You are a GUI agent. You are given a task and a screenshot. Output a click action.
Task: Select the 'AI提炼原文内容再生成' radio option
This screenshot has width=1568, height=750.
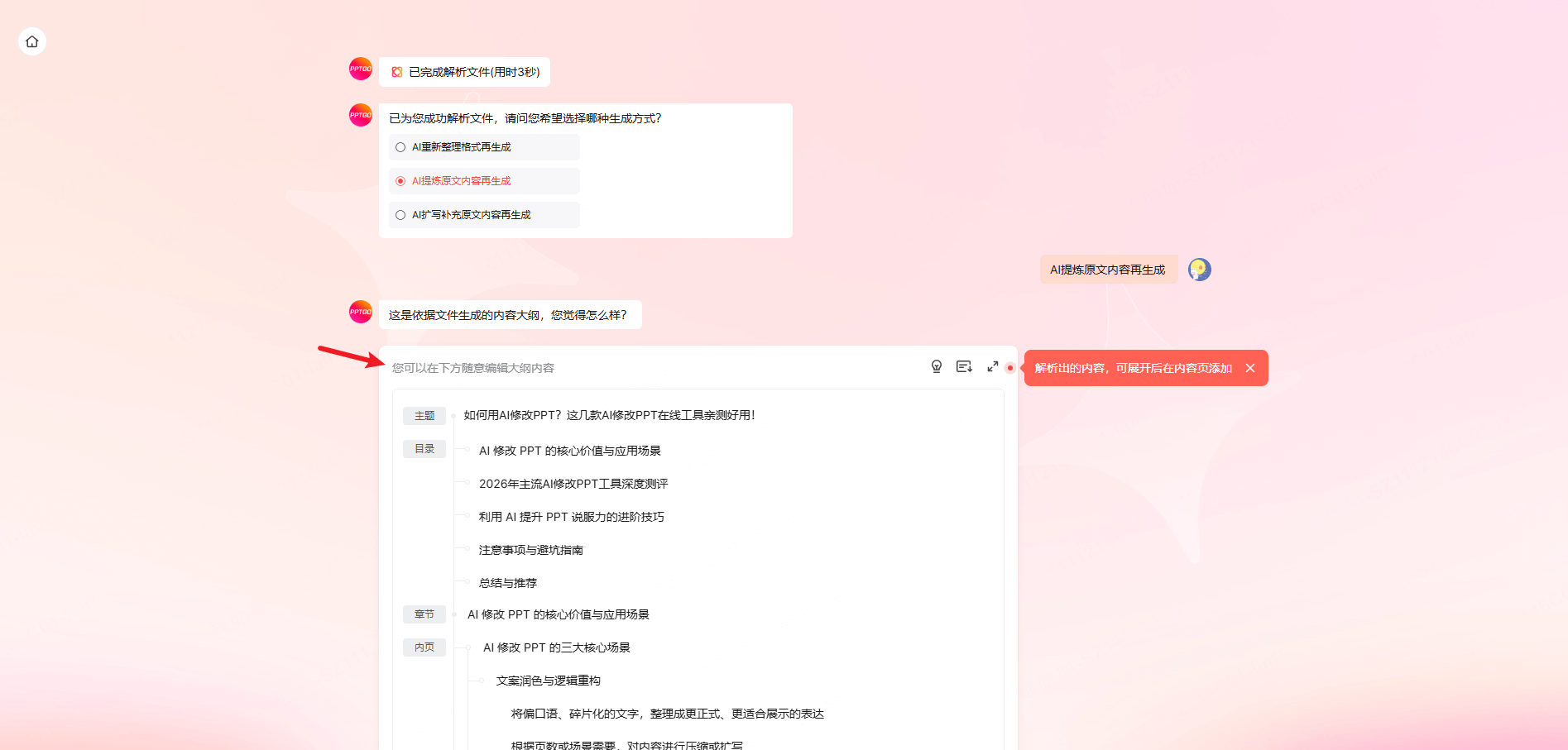tap(400, 180)
